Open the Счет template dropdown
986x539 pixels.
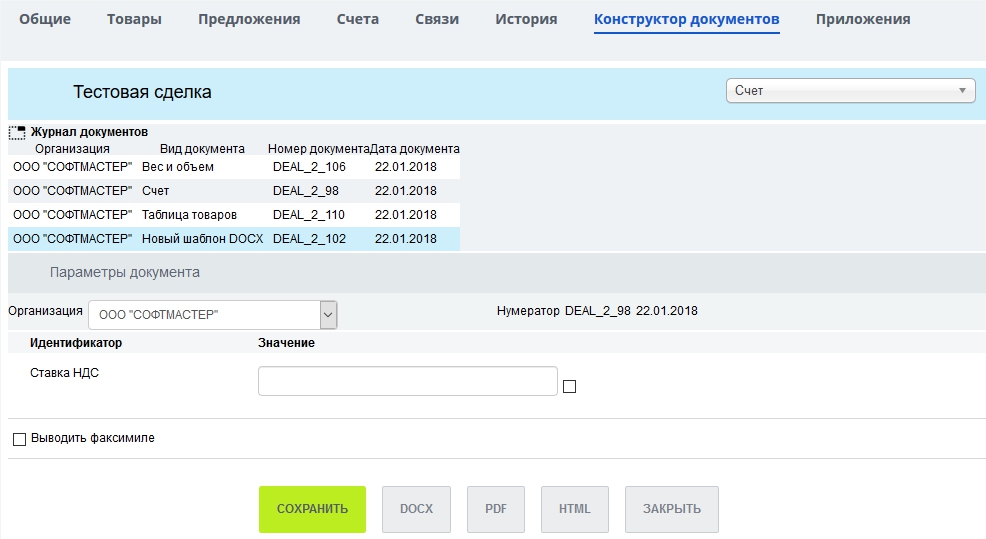pos(850,91)
